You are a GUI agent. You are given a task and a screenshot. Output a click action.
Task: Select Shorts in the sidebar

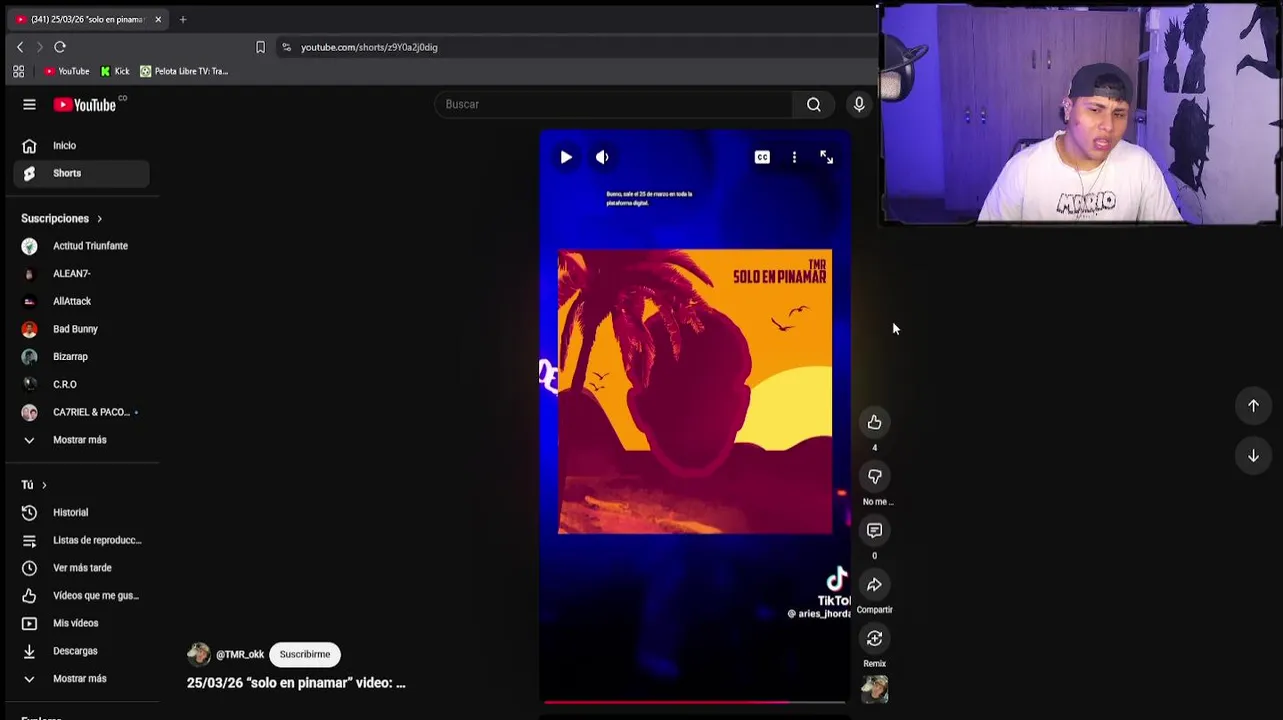(82, 173)
